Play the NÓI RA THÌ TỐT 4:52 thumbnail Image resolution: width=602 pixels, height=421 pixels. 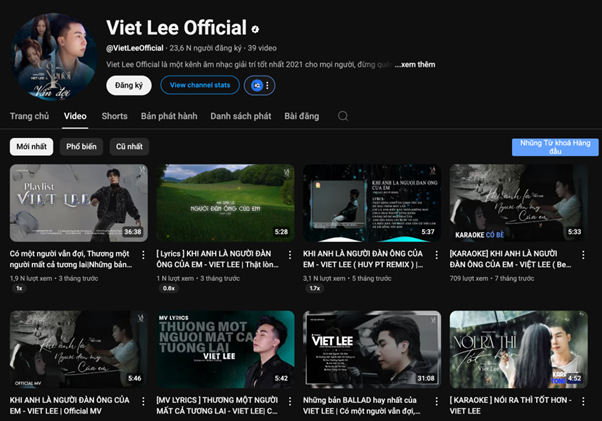click(519, 350)
